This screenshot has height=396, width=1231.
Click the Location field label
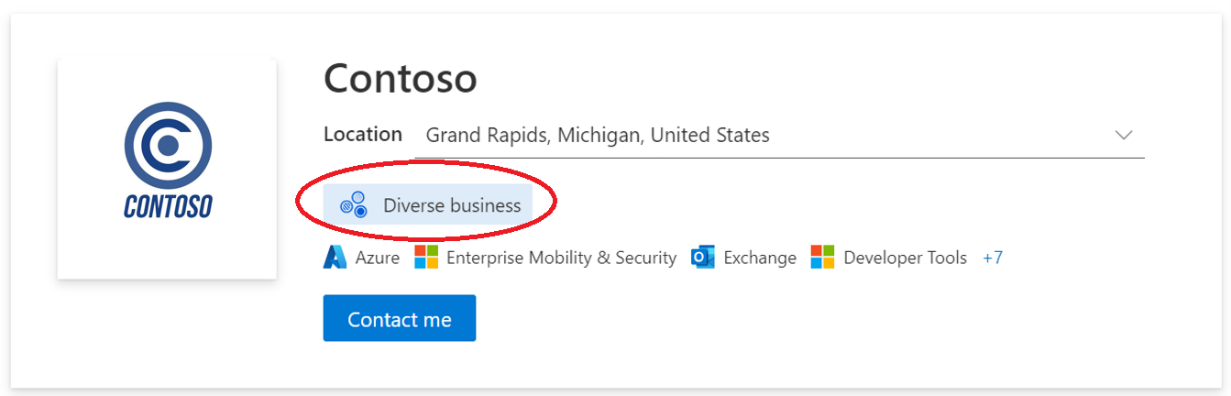363,134
